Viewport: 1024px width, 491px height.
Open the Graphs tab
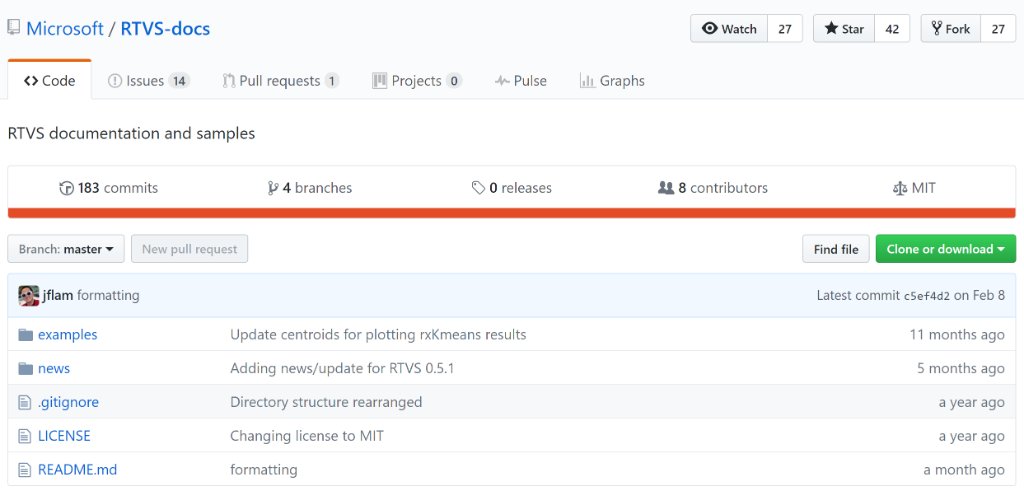pyautogui.click(x=612, y=81)
